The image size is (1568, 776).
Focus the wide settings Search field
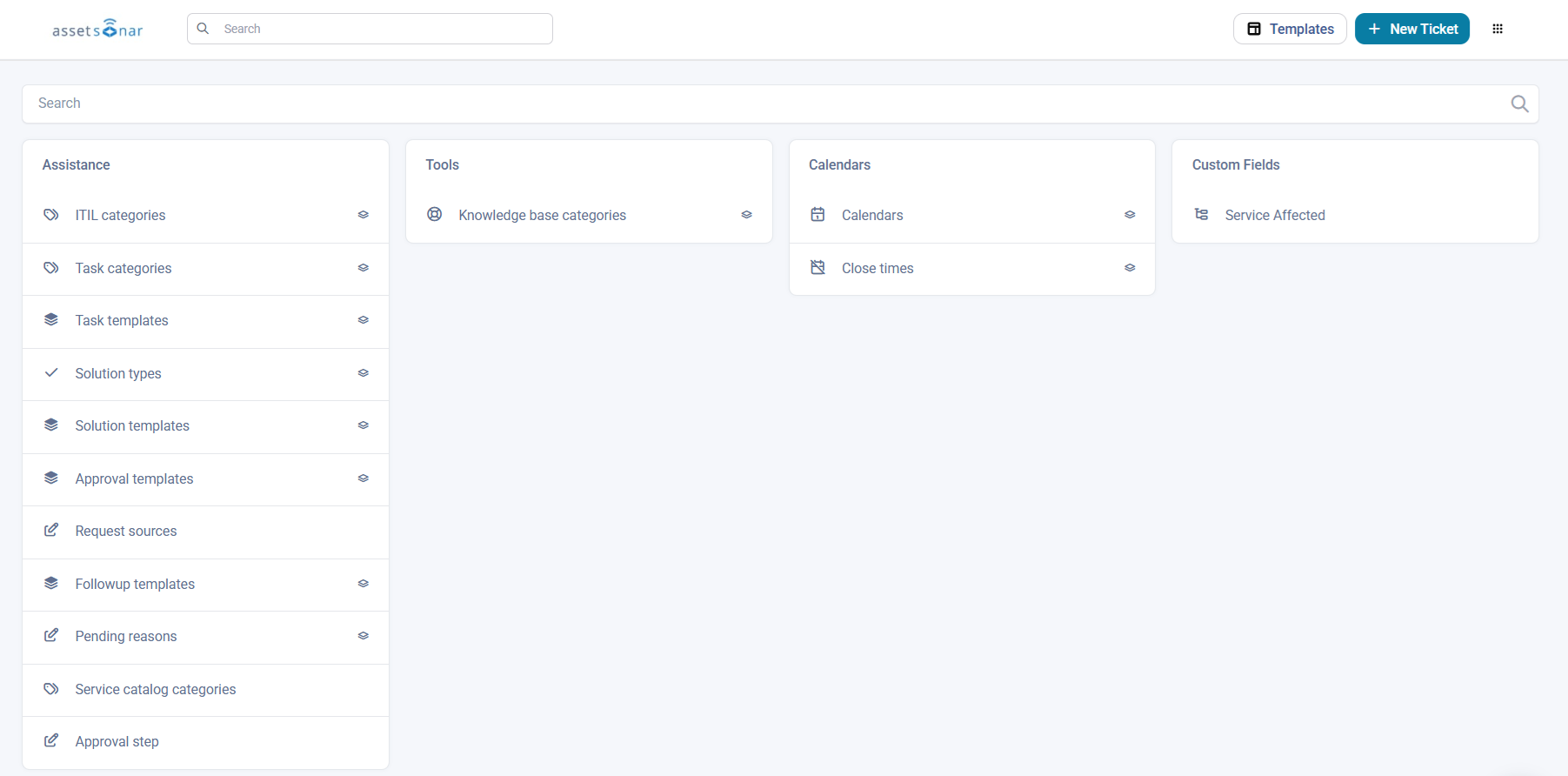click(780, 104)
